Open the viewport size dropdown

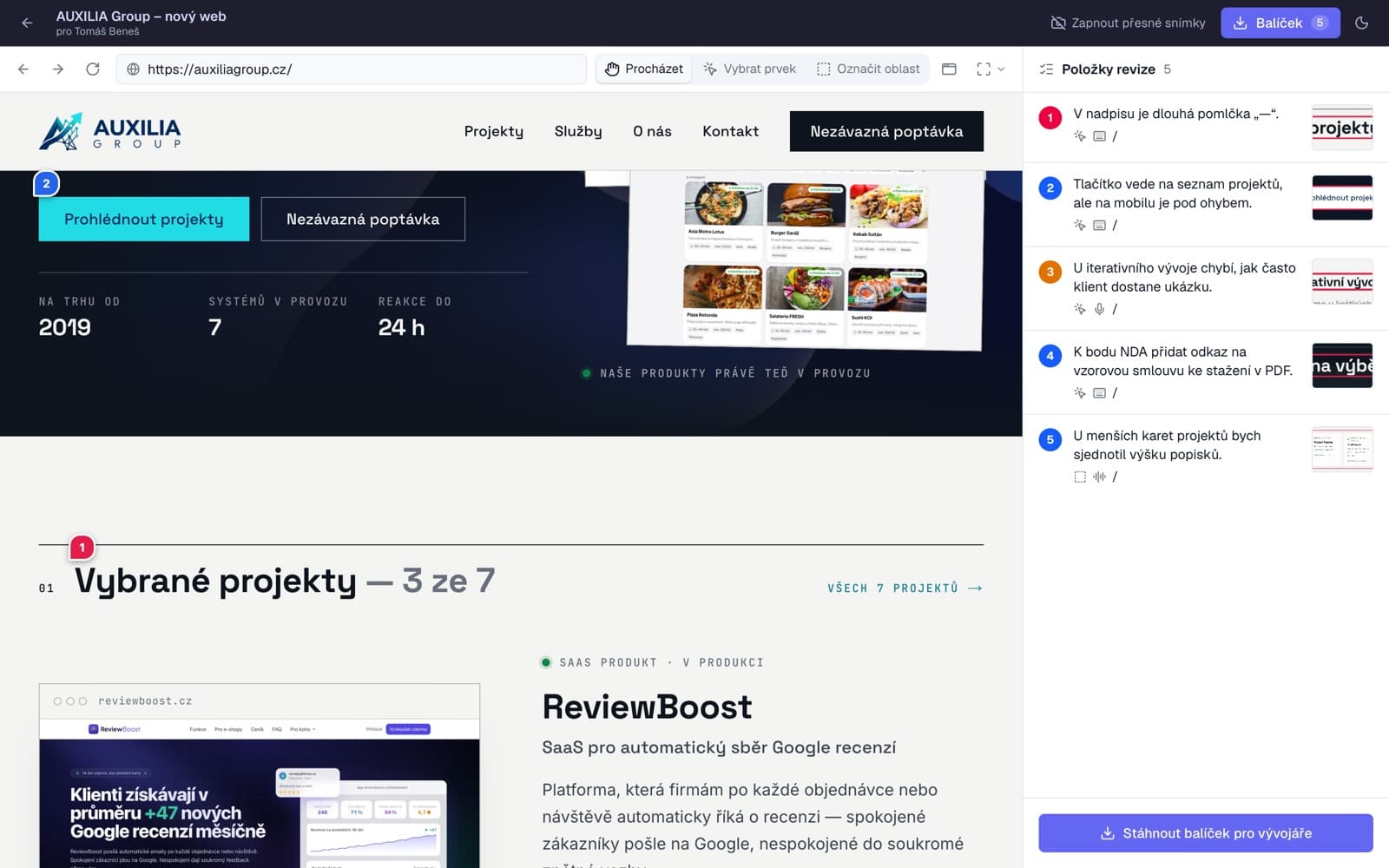click(991, 69)
